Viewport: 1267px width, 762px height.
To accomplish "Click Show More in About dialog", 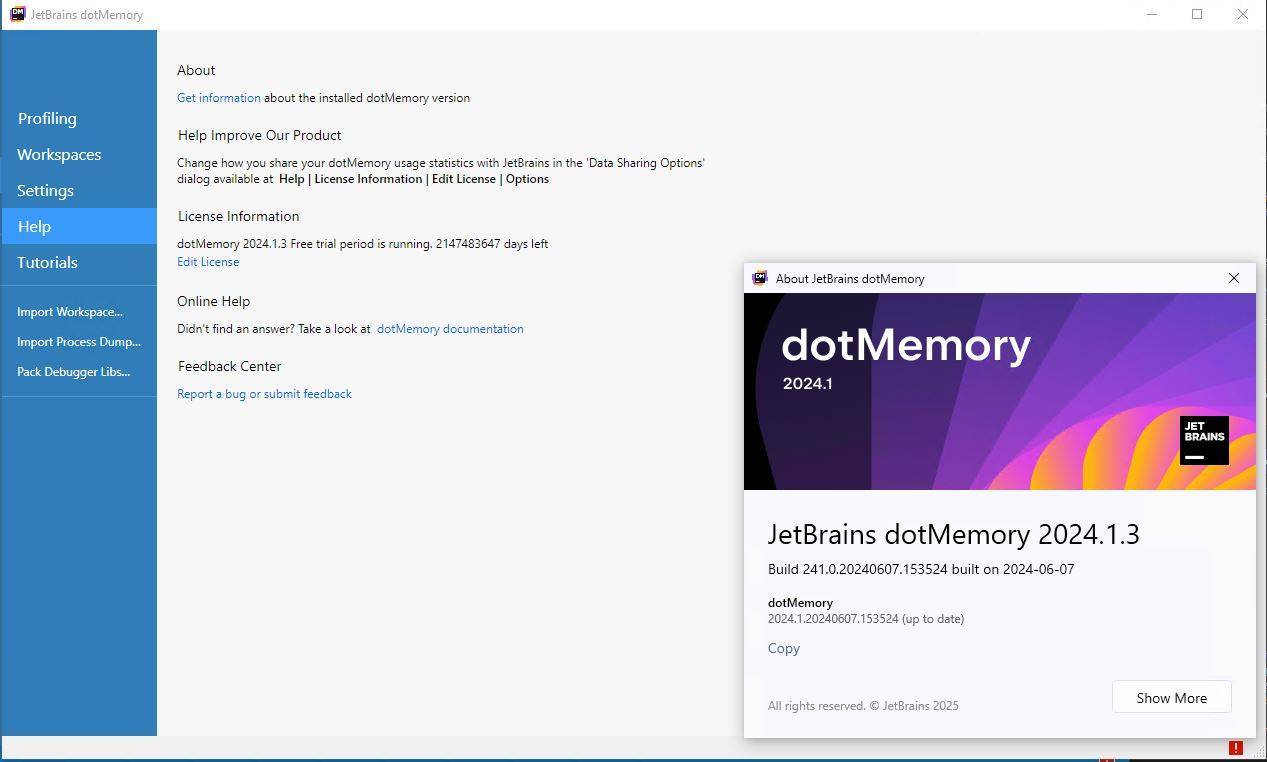I will (x=1171, y=698).
